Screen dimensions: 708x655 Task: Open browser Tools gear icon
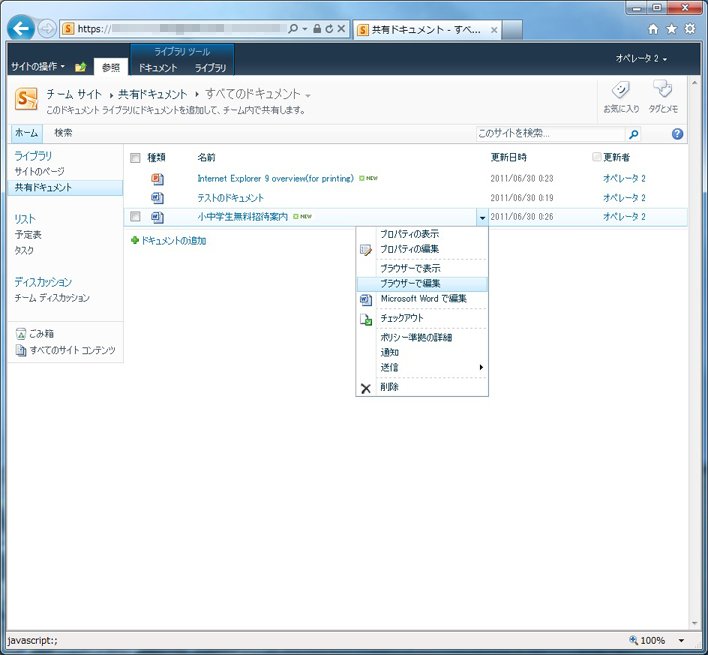tap(690, 29)
